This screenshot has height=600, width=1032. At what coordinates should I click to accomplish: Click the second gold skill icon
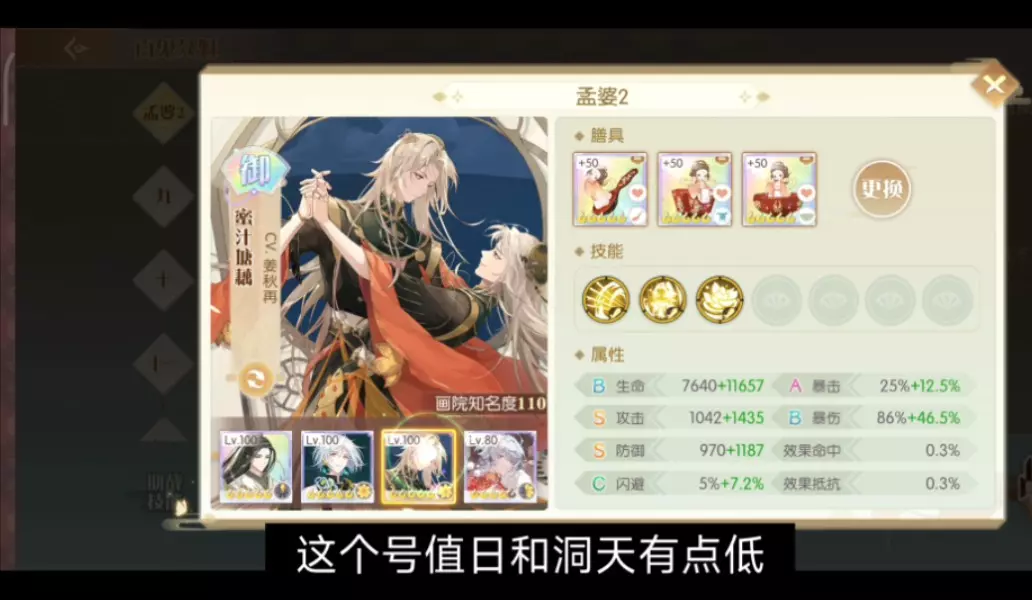pos(663,300)
